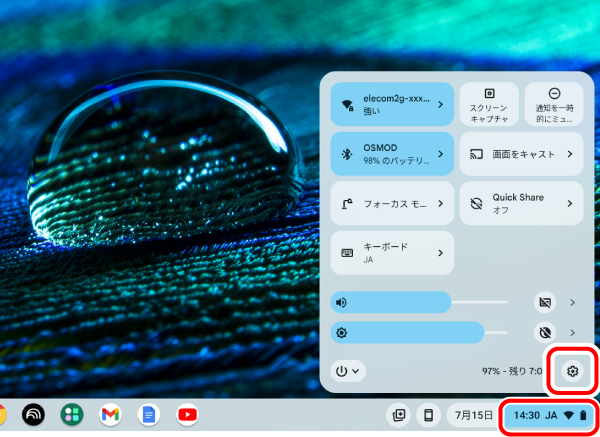The width and height of the screenshot is (600, 437).
Task: Click on the brightness slider
Action: coord(420,332)
